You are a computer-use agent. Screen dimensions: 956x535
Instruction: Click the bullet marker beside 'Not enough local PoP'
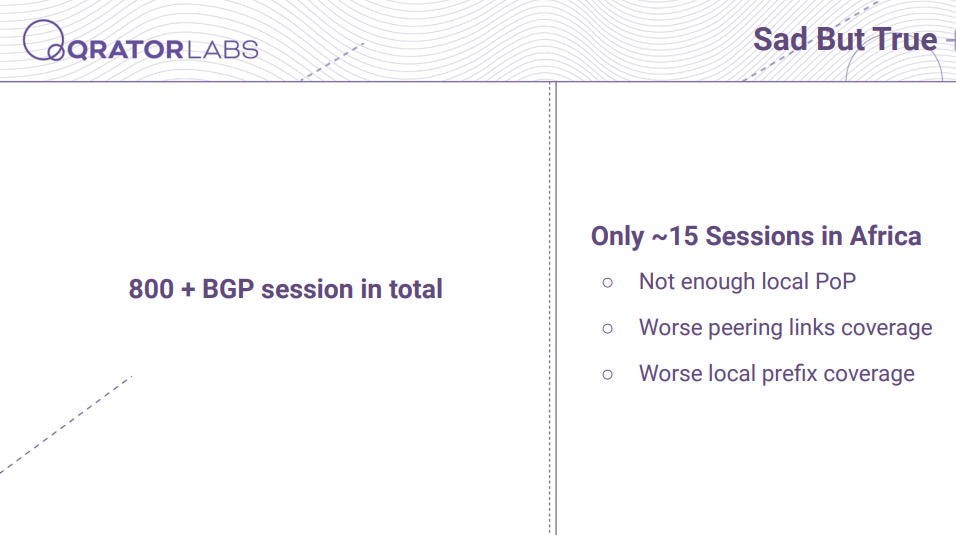[607, 282]
